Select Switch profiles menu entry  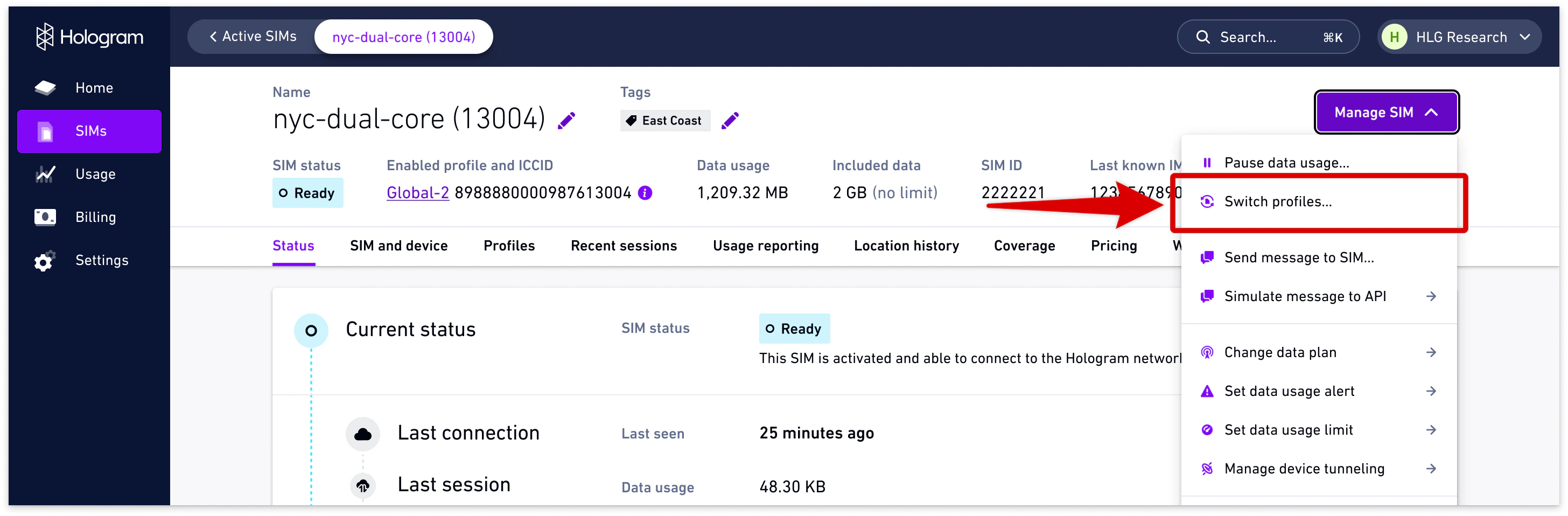[1319, 201]
